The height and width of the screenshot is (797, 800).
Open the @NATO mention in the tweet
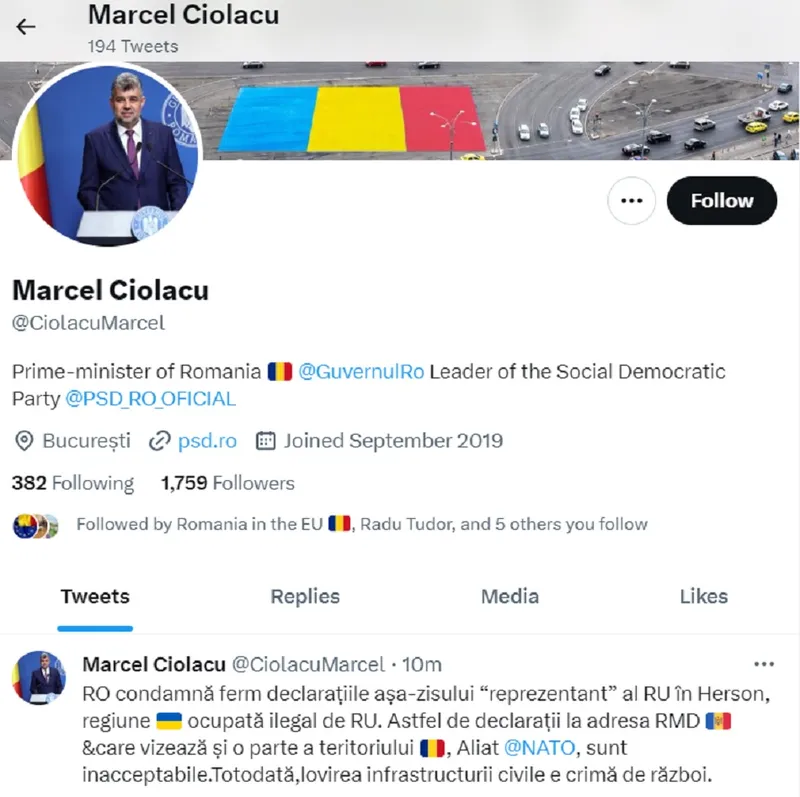tap(539, 748)
